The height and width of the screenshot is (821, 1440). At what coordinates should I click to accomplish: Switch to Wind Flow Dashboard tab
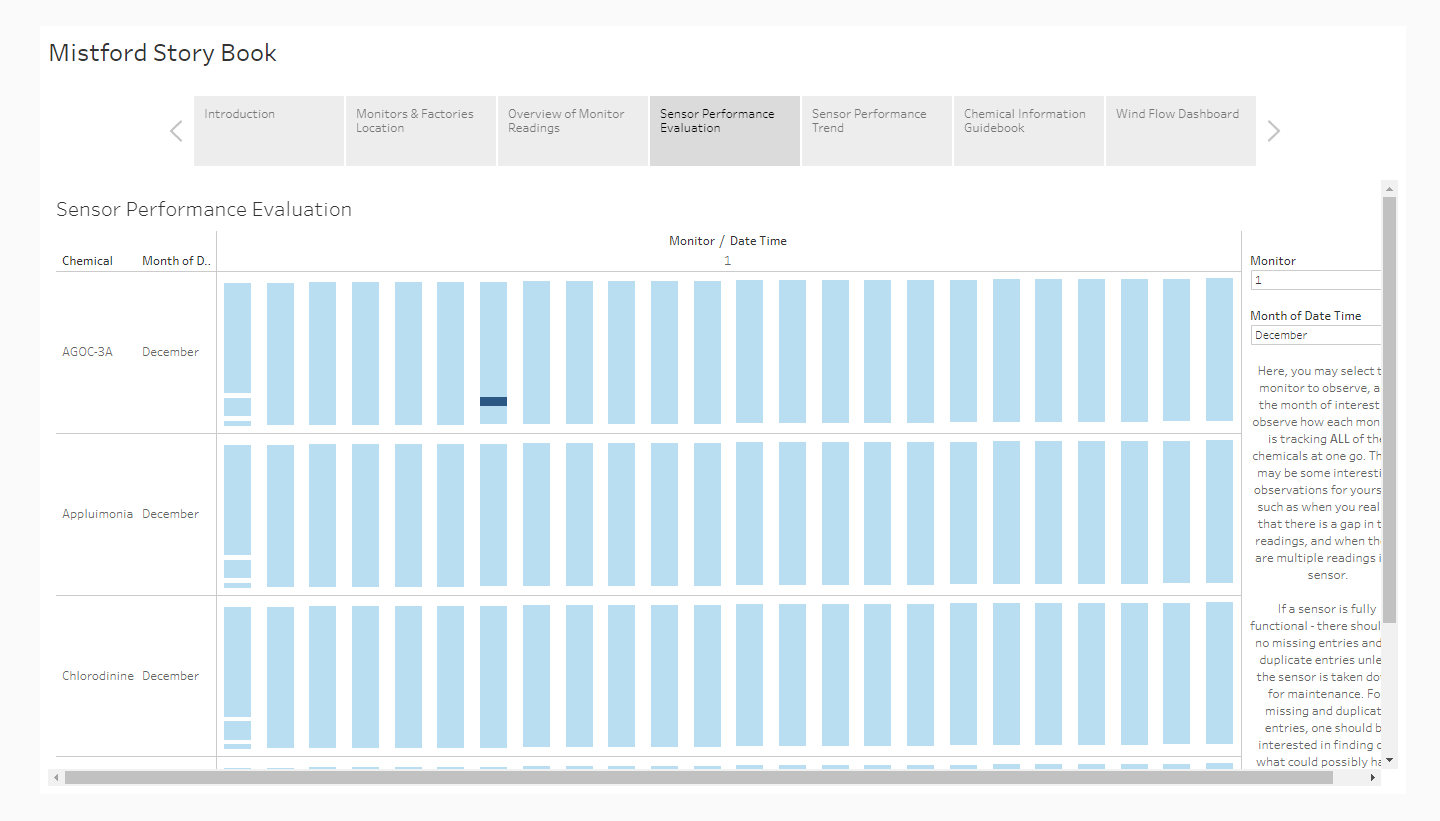click(1181, 131)
